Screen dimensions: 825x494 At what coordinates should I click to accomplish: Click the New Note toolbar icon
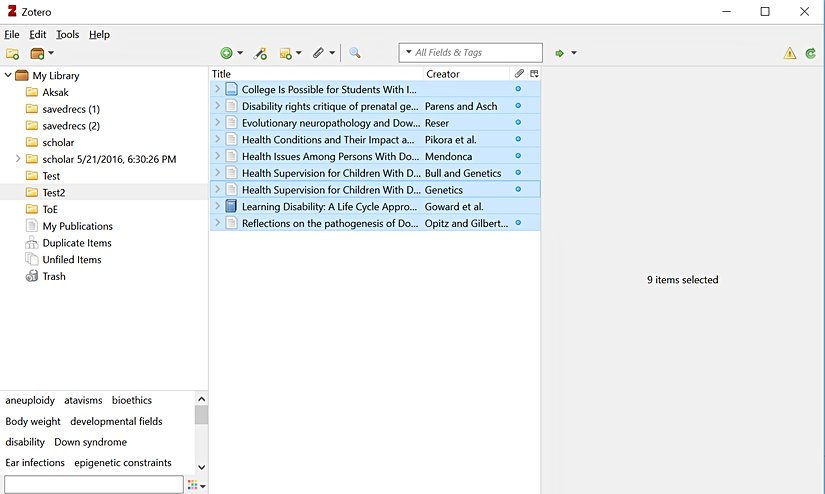point(286,53)
